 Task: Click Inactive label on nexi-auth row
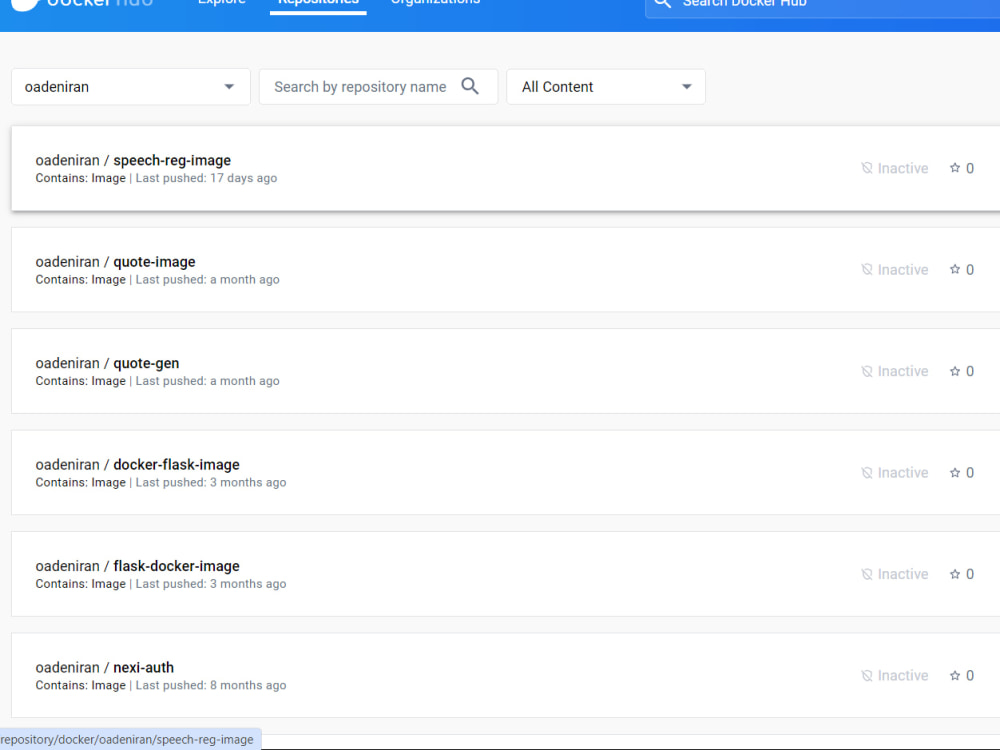[x=902, y=675]
